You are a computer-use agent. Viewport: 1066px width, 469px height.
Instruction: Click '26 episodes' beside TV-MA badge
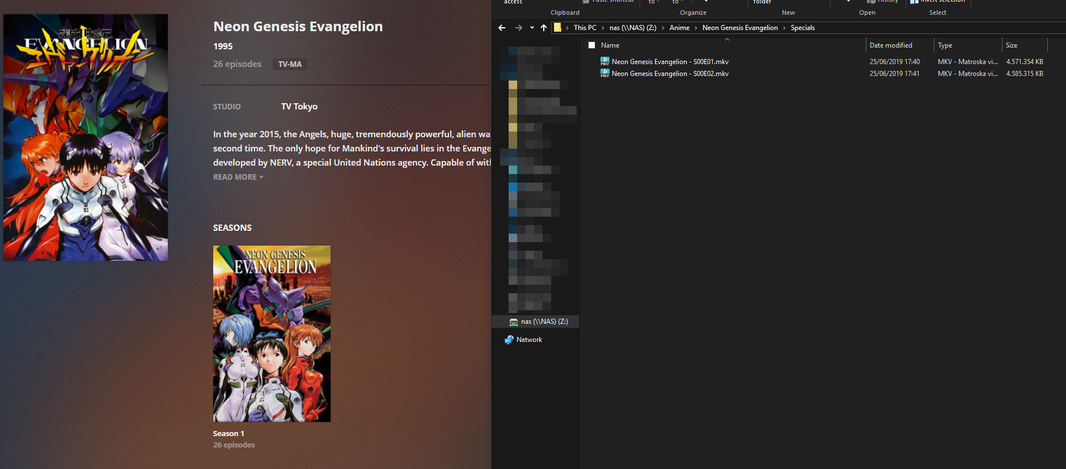[x=237, y=64]
